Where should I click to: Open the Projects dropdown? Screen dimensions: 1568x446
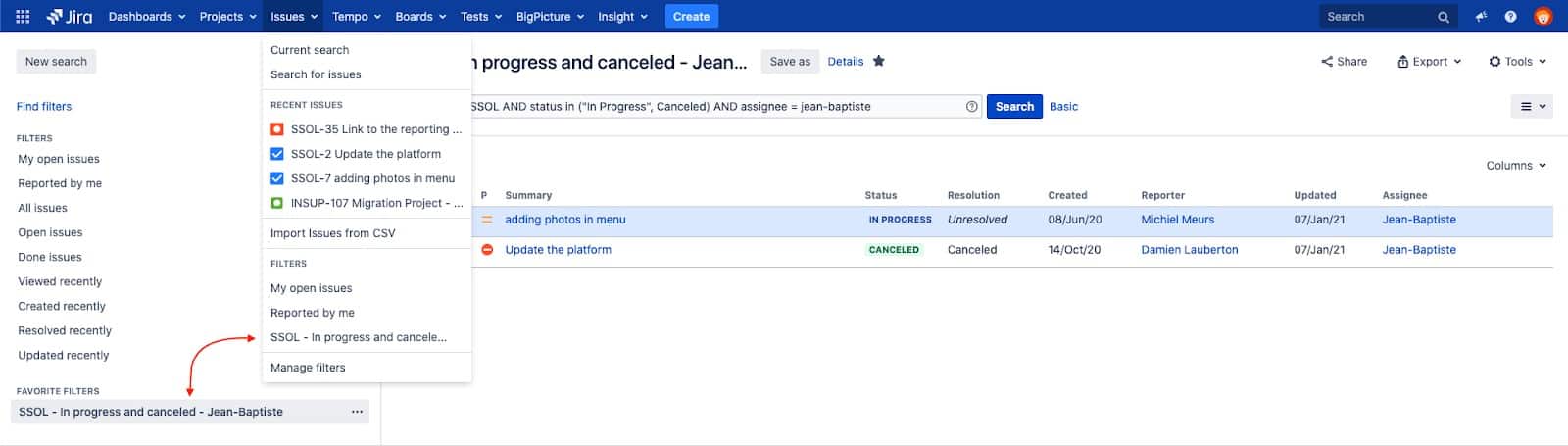(x=227, y=17)
